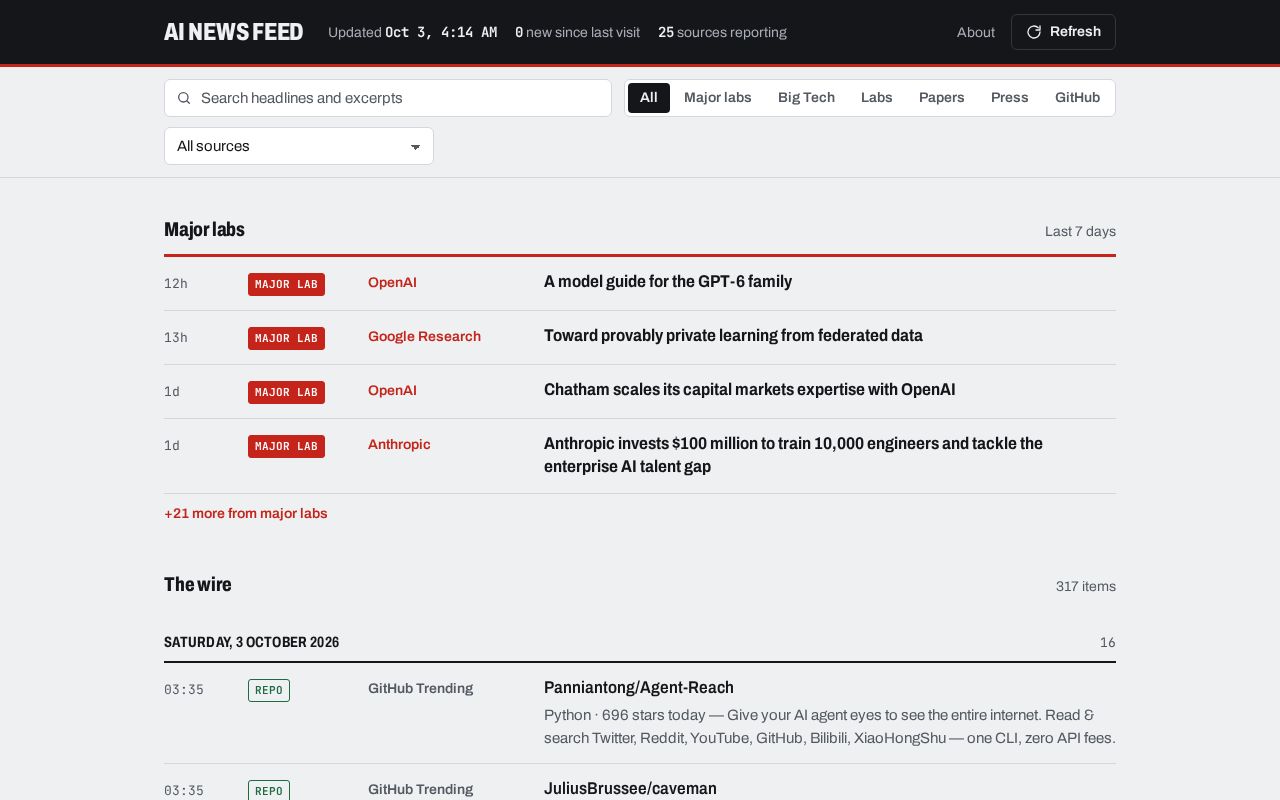Click the '13h' timestamp
1280x800 pixels.
tap(176, 338)
